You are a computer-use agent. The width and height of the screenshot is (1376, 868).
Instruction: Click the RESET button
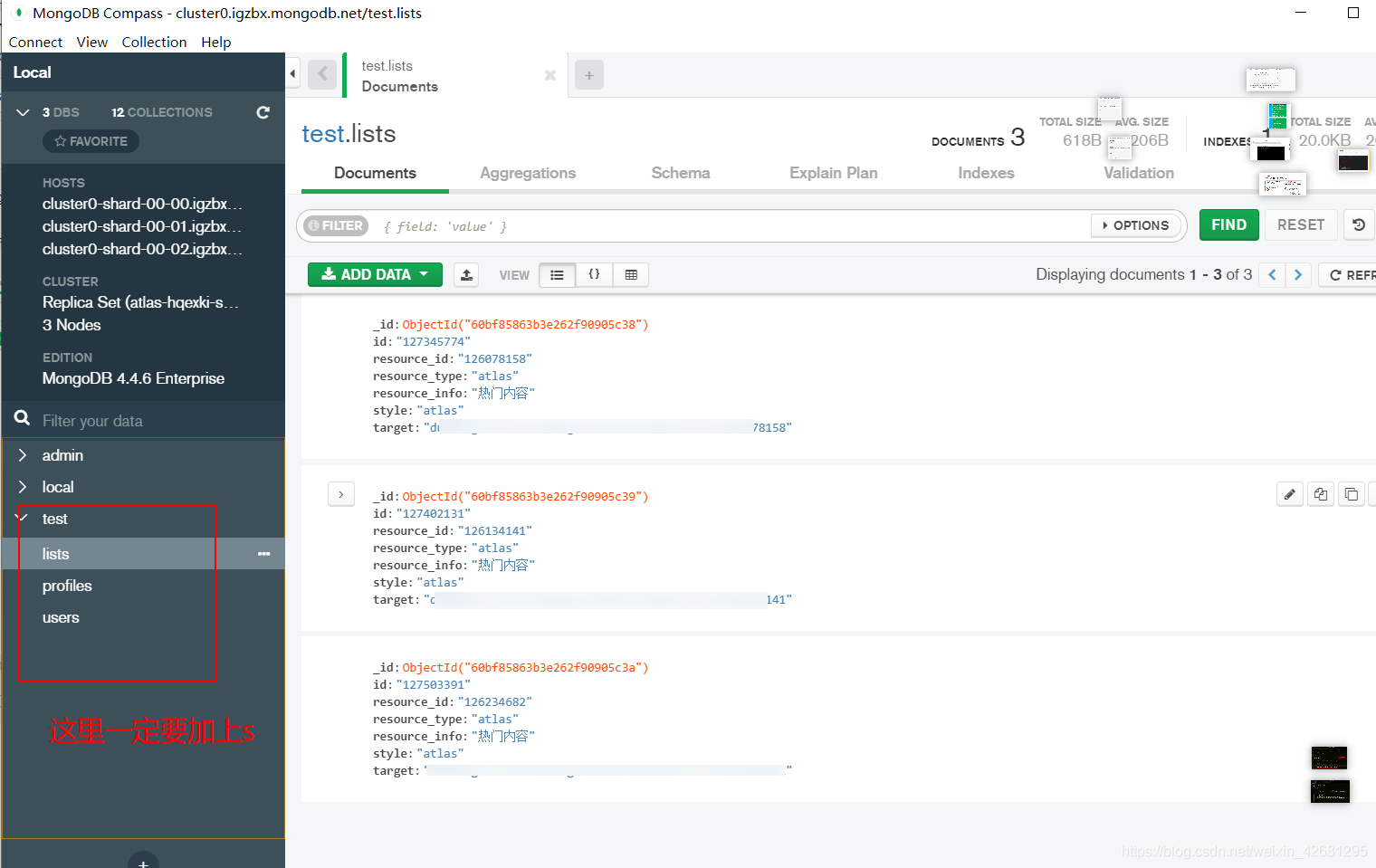1301,224
